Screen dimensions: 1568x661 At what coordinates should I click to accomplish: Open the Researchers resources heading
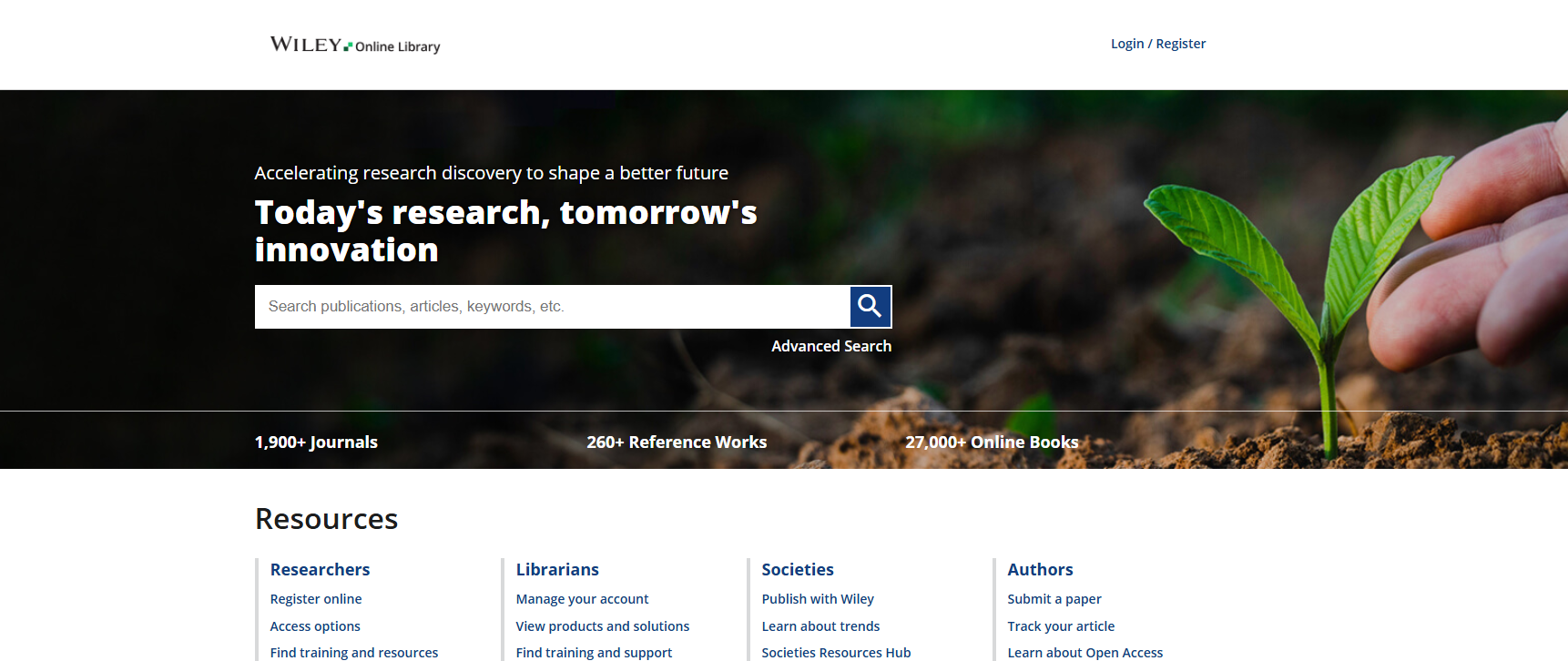[320, 569]
